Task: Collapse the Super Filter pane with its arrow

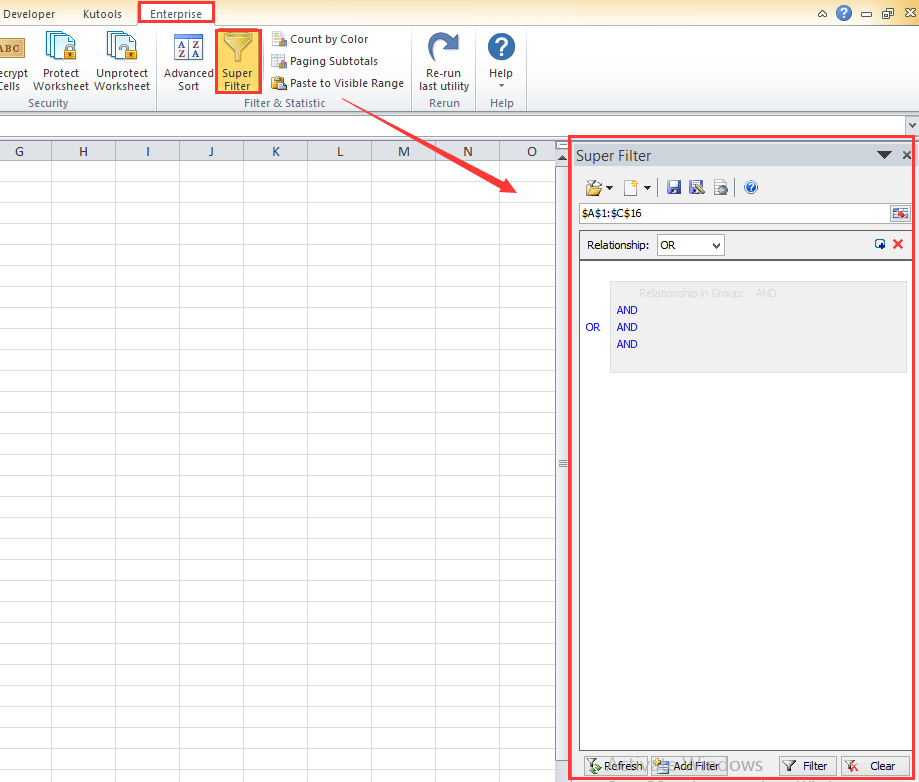Action: point(884,155)
